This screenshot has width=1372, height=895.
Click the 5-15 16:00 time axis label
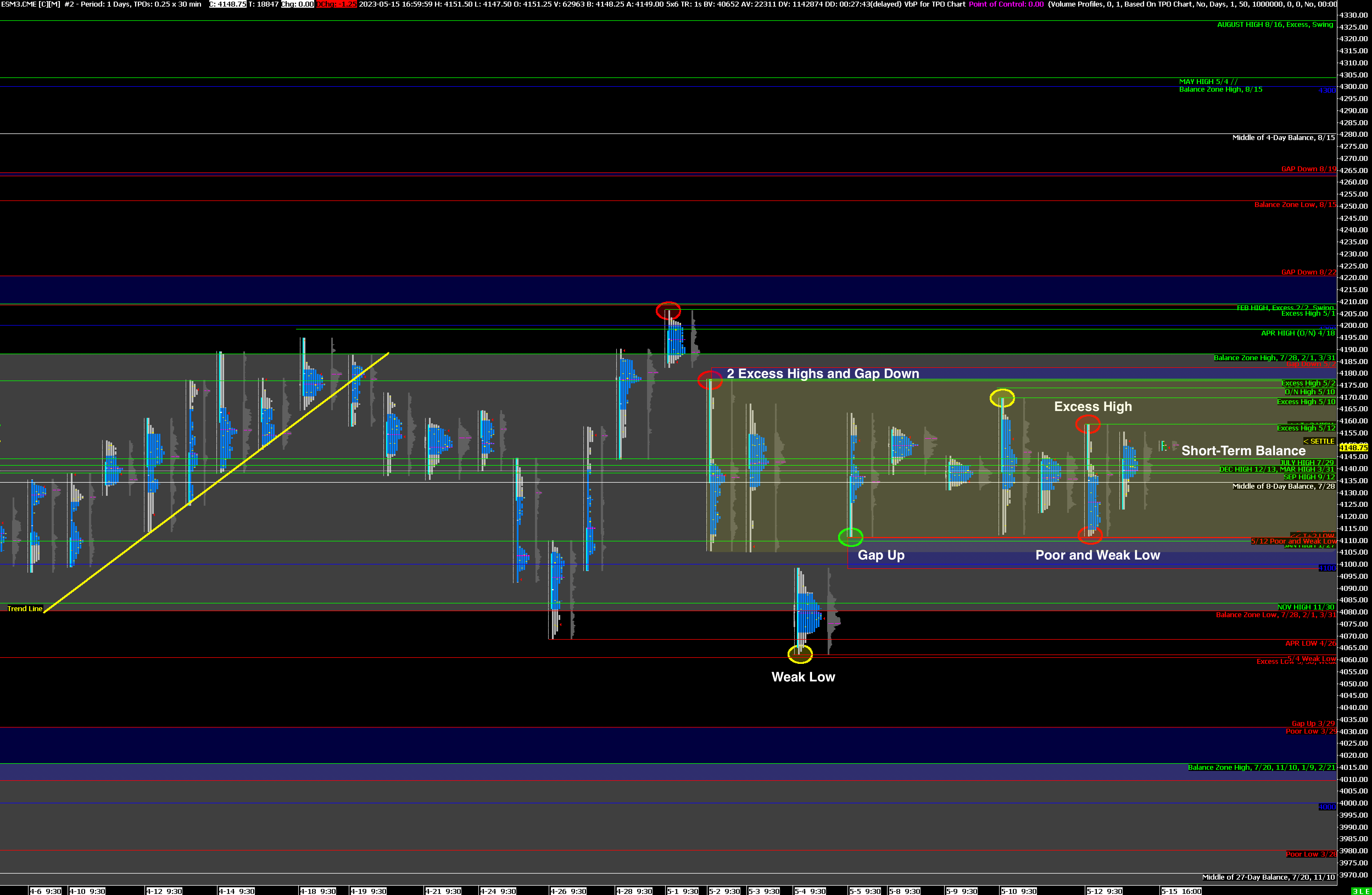click(x=1181, y=891)
